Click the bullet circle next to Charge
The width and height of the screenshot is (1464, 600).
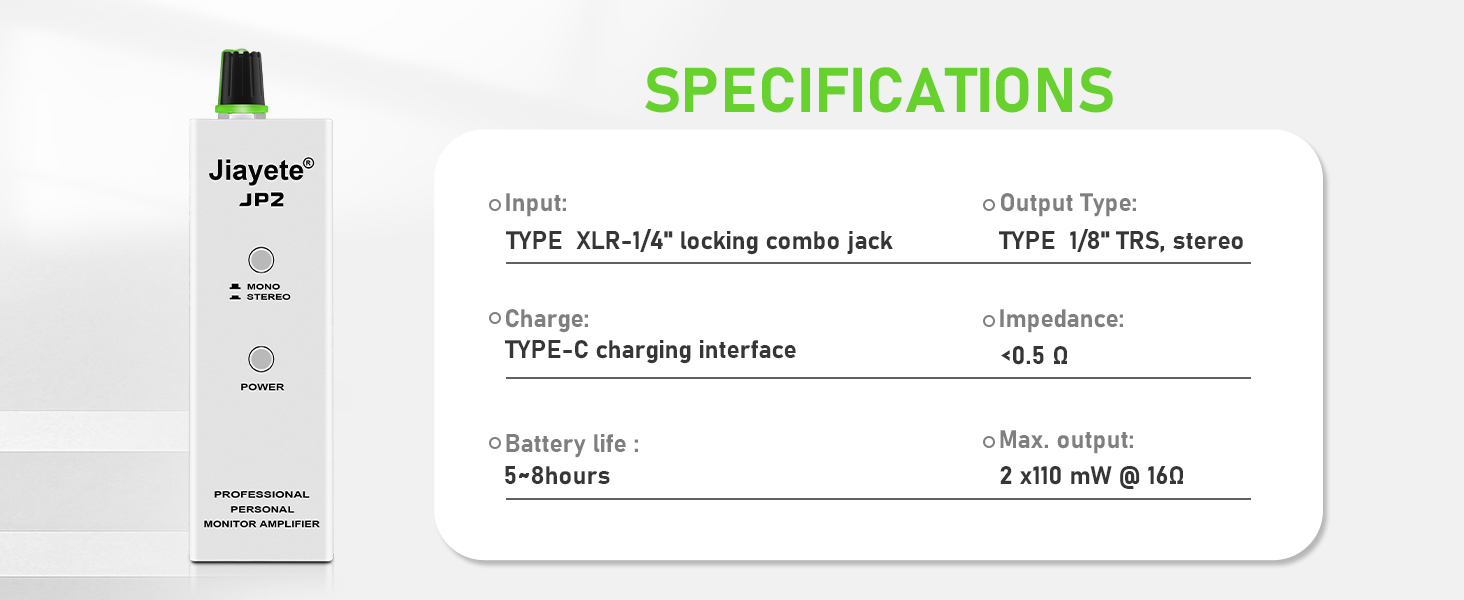[494, 318]
